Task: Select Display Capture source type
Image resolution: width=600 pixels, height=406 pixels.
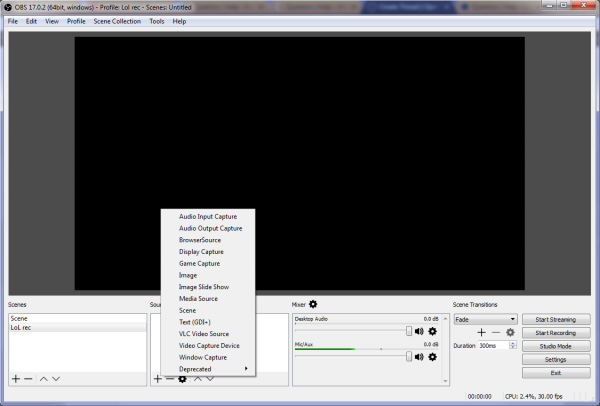Action: click(208, 252)
